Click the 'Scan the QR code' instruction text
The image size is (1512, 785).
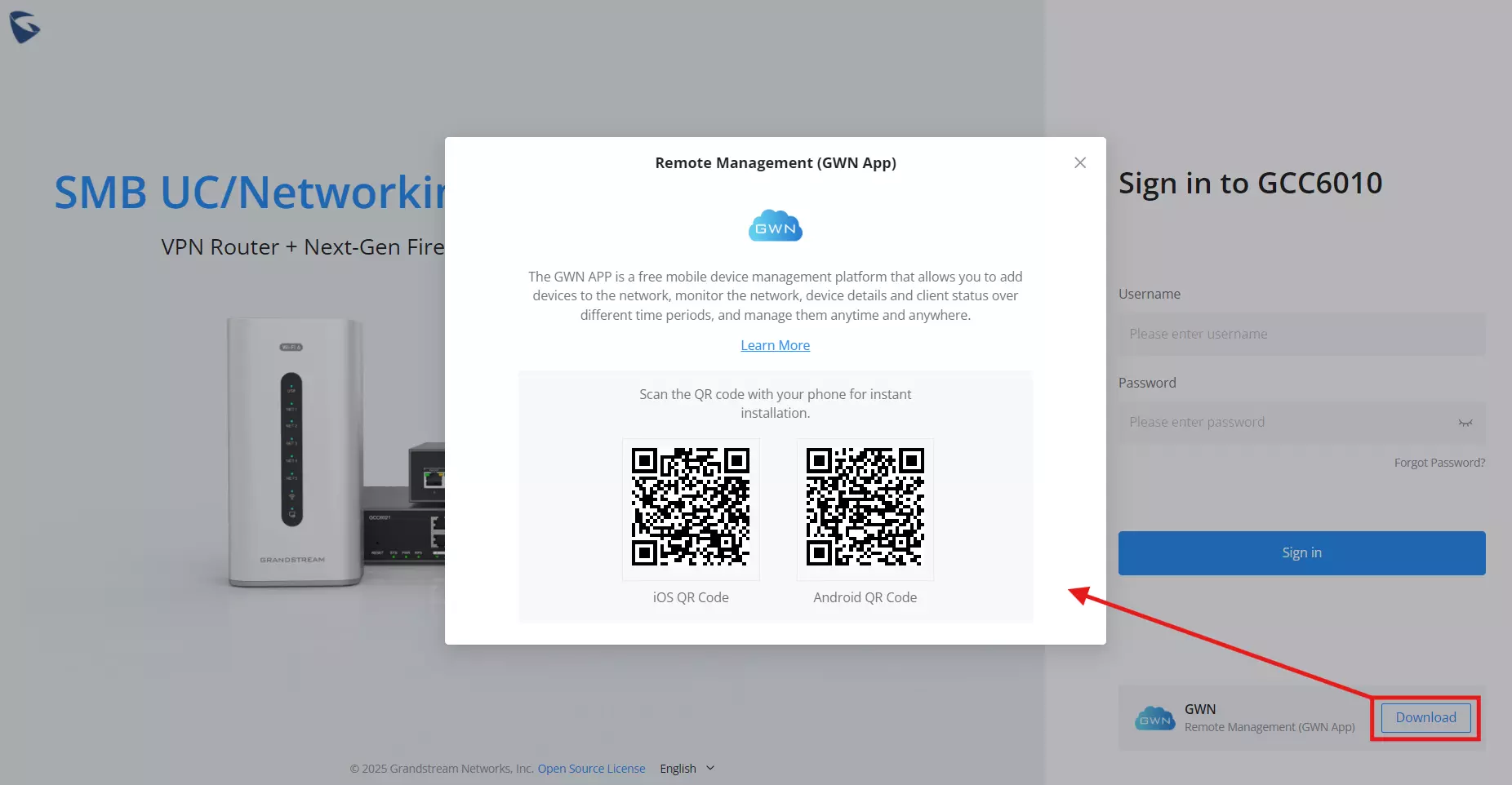[776, 403]
